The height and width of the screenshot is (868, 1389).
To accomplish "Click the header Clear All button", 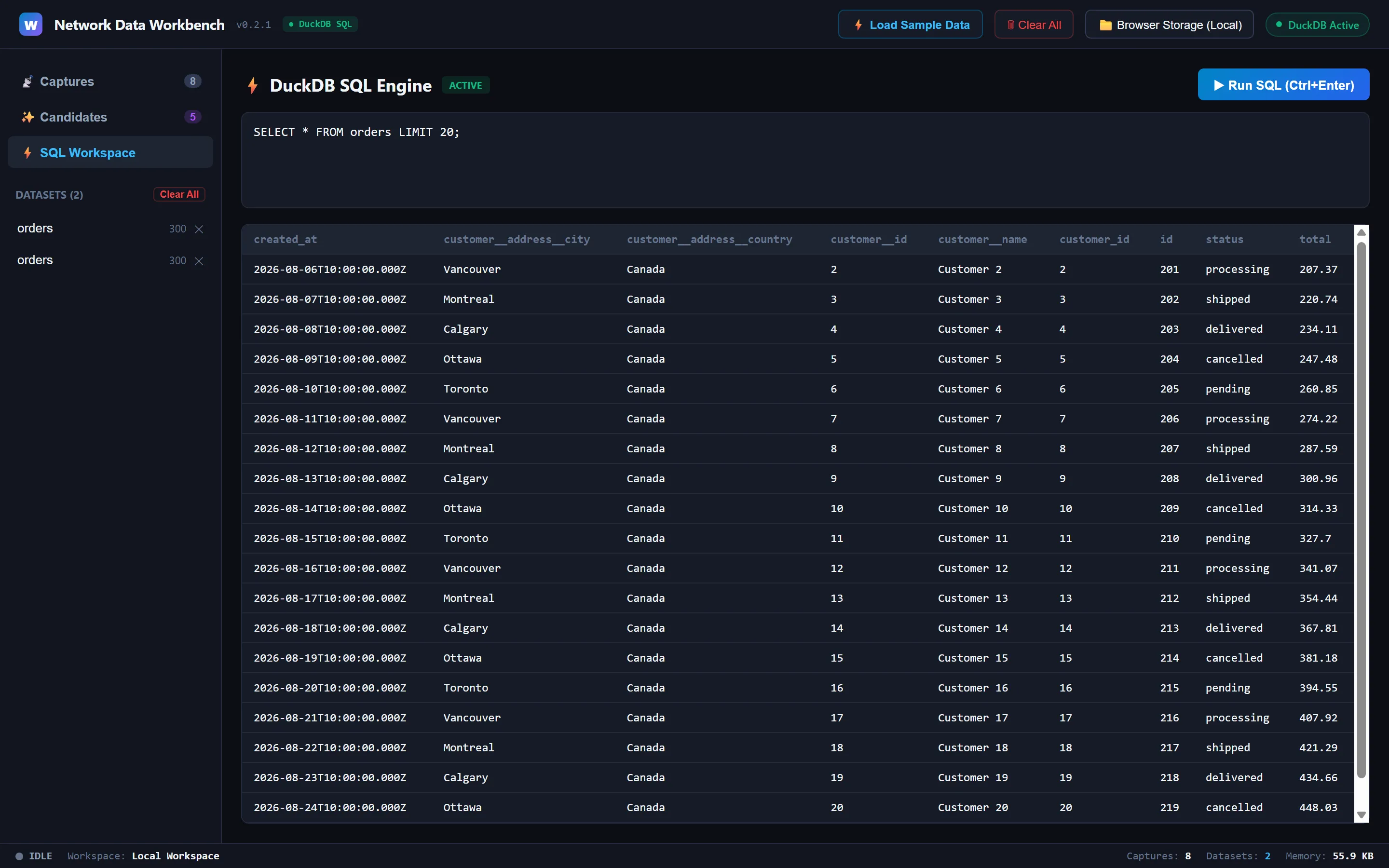I will click(1034, 25).
